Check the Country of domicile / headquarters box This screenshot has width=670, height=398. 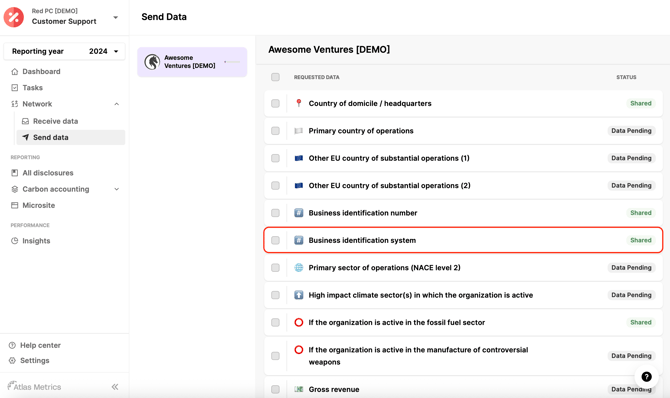[275, 103]
